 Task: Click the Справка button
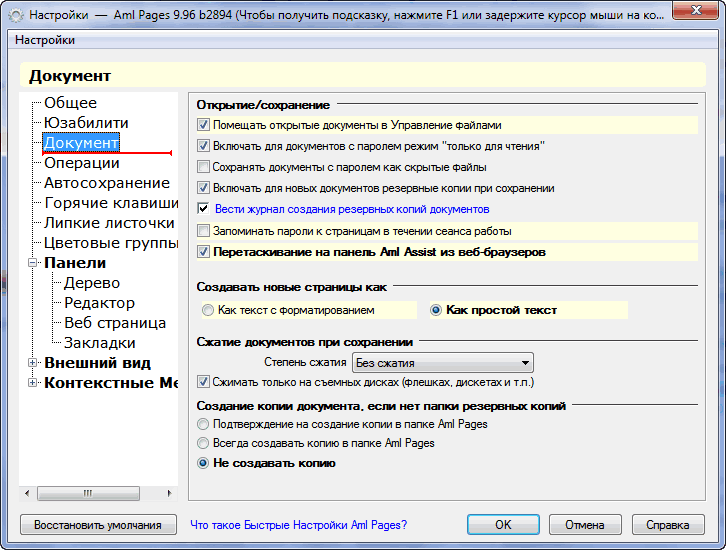pyautogui.click(x=668, y=525)
